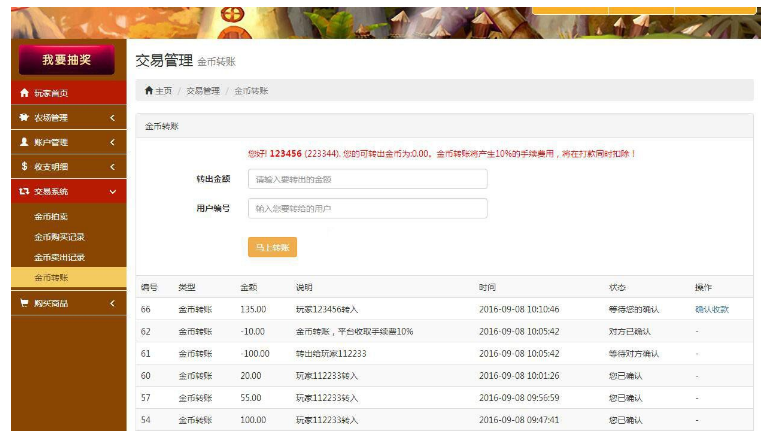This screenshot has width=768, height=431.
Task: Click the 金额 column header
Action: (x=249, y=287)
